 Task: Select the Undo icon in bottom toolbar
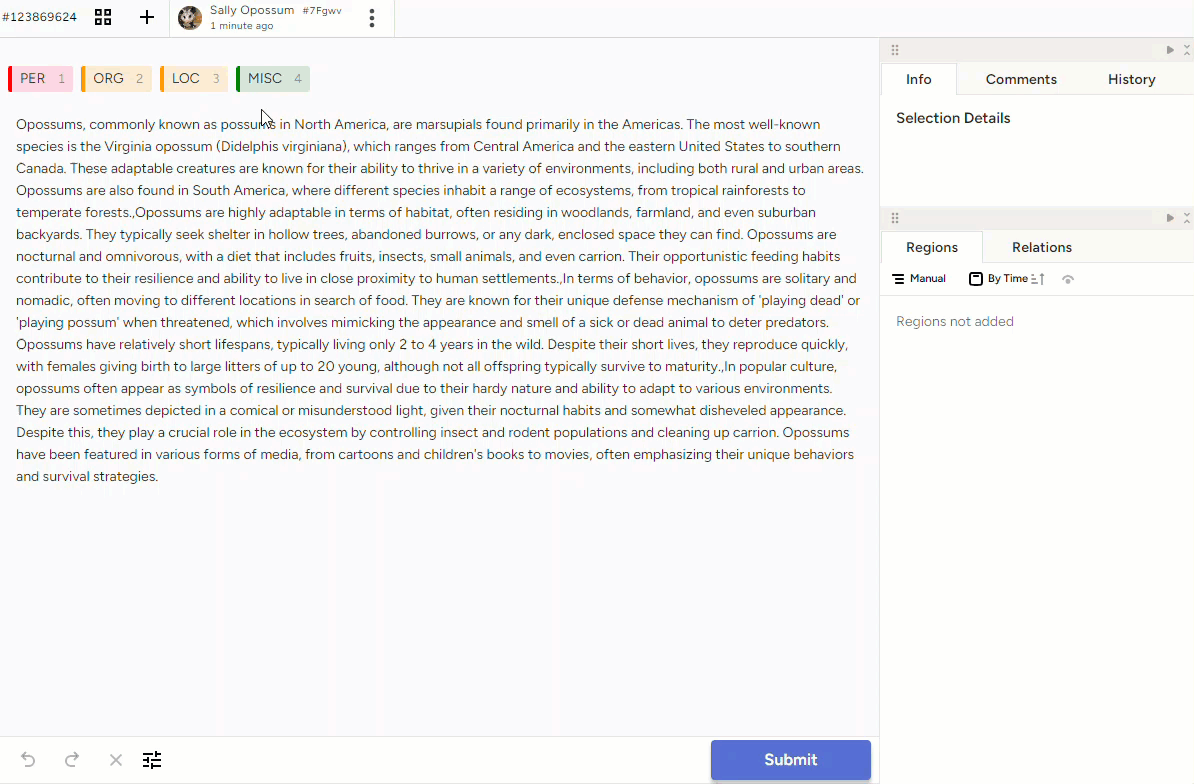click(27, 760)
